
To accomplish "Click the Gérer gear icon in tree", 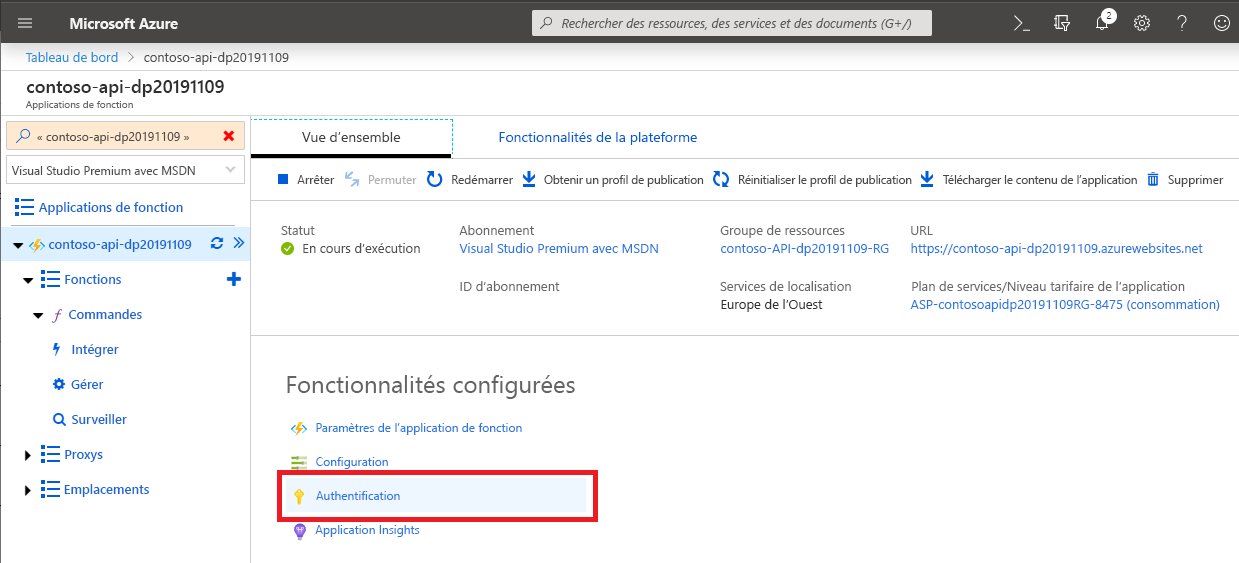I will pos(58,384).
